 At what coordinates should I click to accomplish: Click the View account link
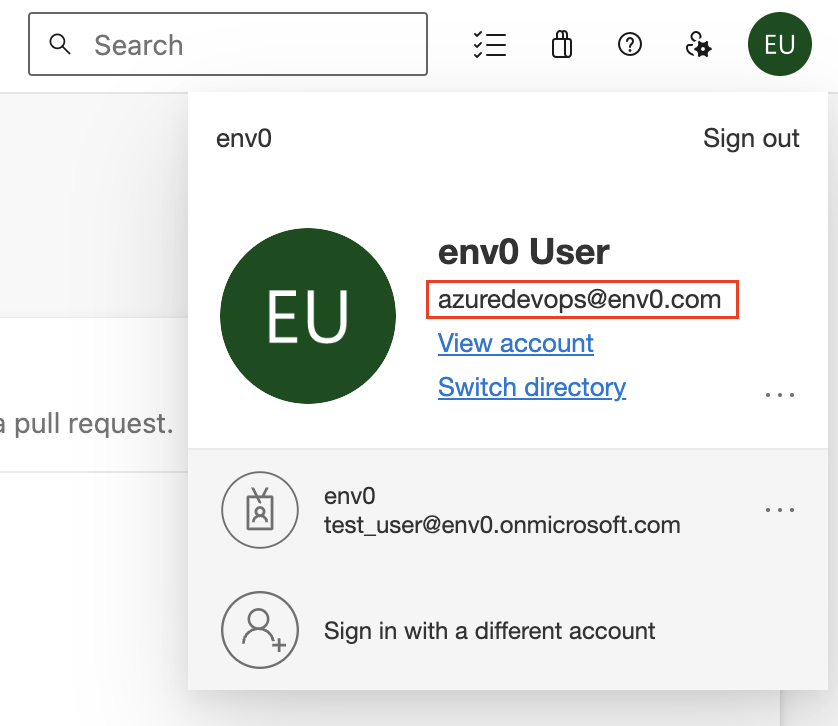coord(516,343)
